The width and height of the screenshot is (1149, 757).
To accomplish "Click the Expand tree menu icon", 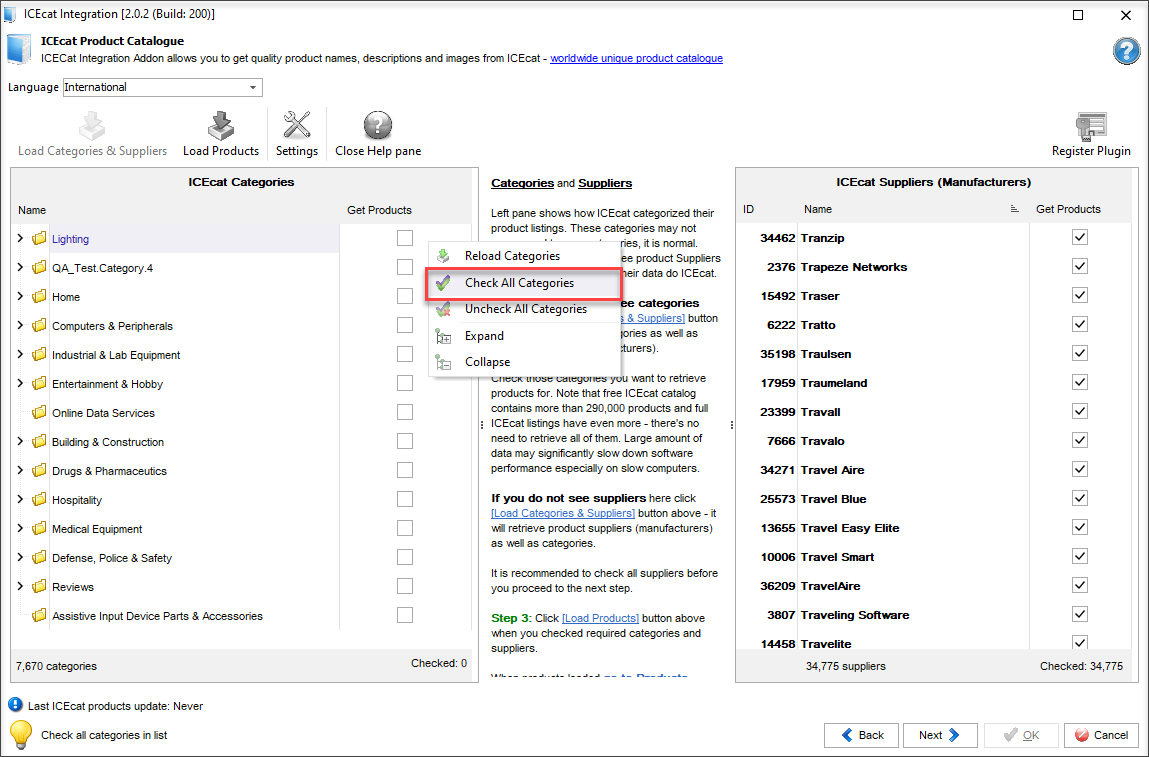I will tap(443, 336).
